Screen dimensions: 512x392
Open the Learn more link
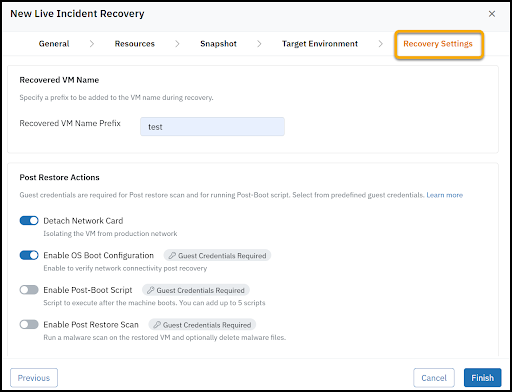point(445,195)
